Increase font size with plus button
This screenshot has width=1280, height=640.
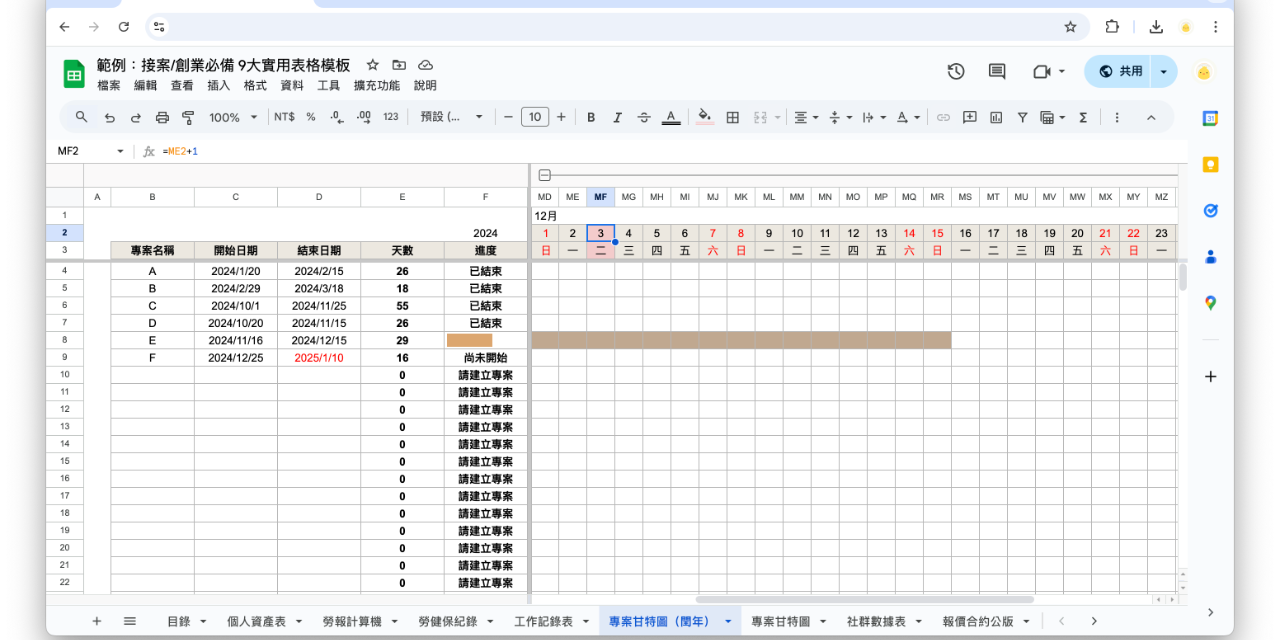pyautogui.click(x=561, y=117)
